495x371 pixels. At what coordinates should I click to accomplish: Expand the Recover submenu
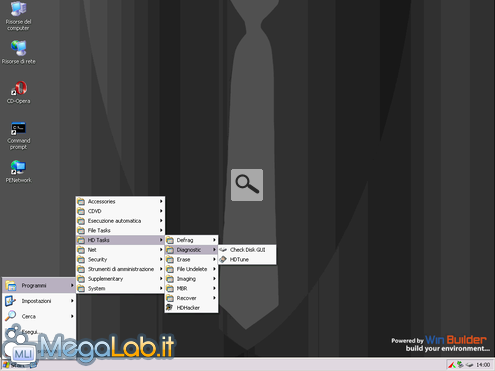[191, 298]
